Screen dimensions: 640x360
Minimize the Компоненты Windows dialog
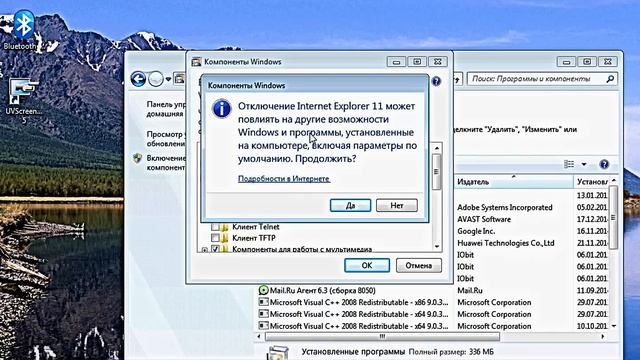pos(396,62)
